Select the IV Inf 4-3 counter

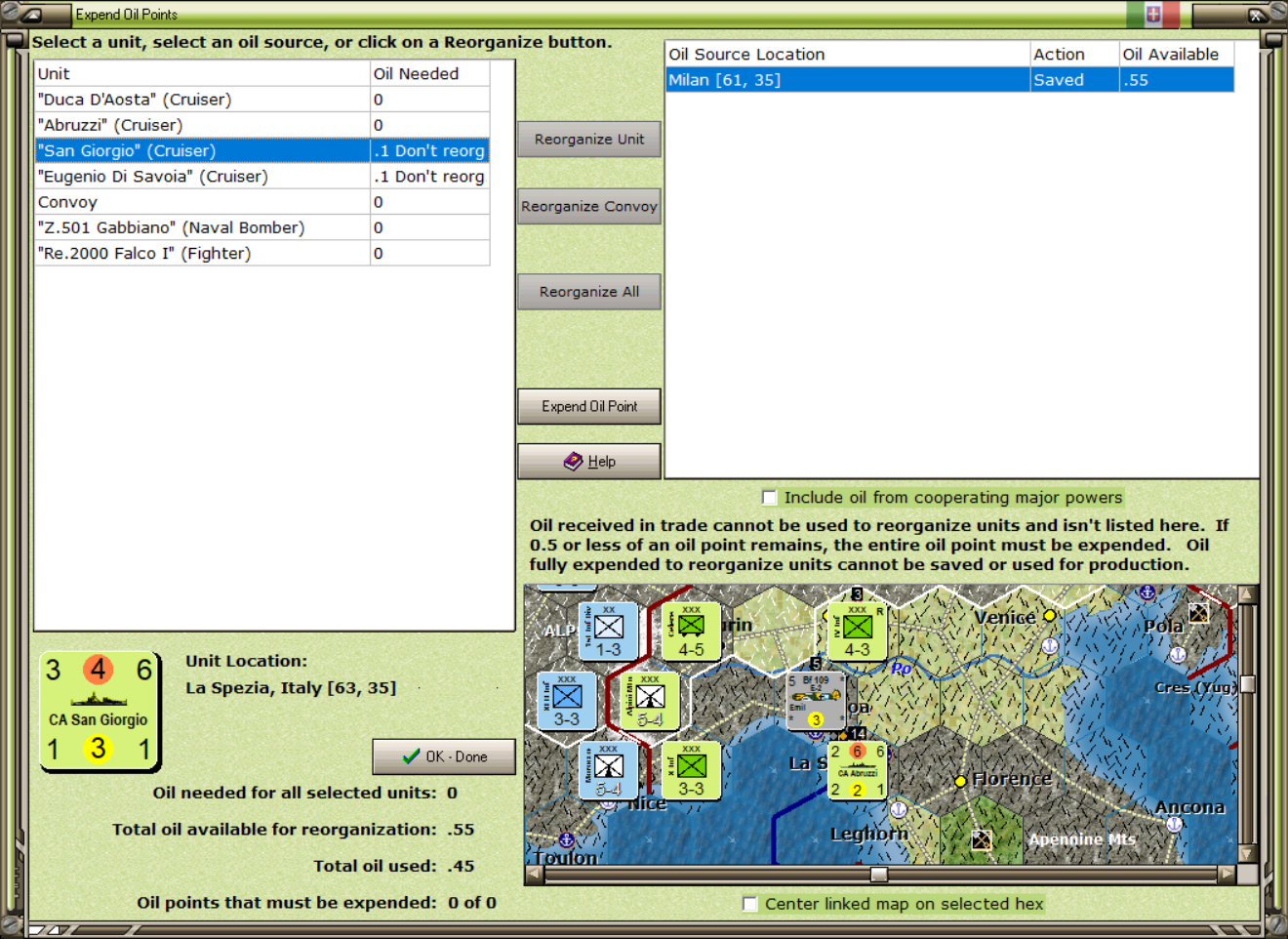point(857,631)
